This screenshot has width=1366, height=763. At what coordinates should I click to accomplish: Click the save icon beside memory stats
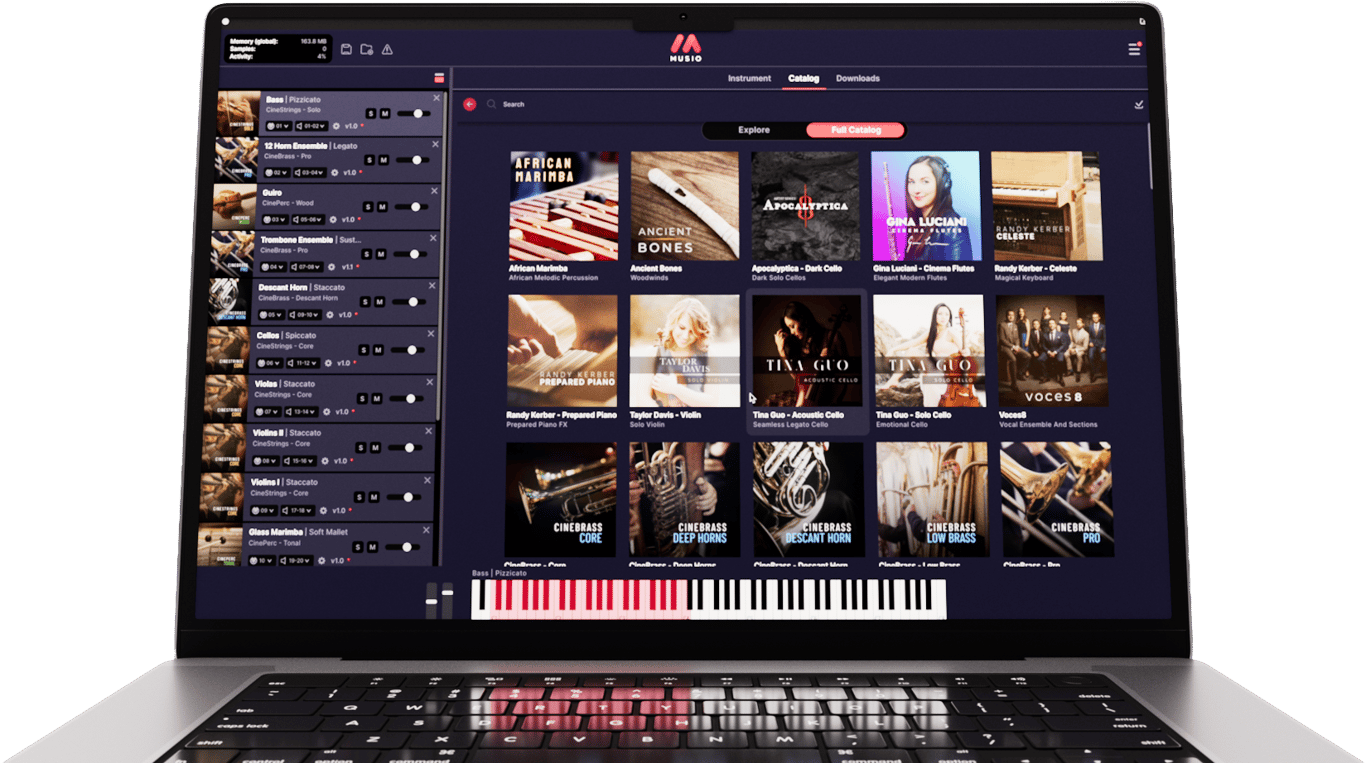coord(346,49)
